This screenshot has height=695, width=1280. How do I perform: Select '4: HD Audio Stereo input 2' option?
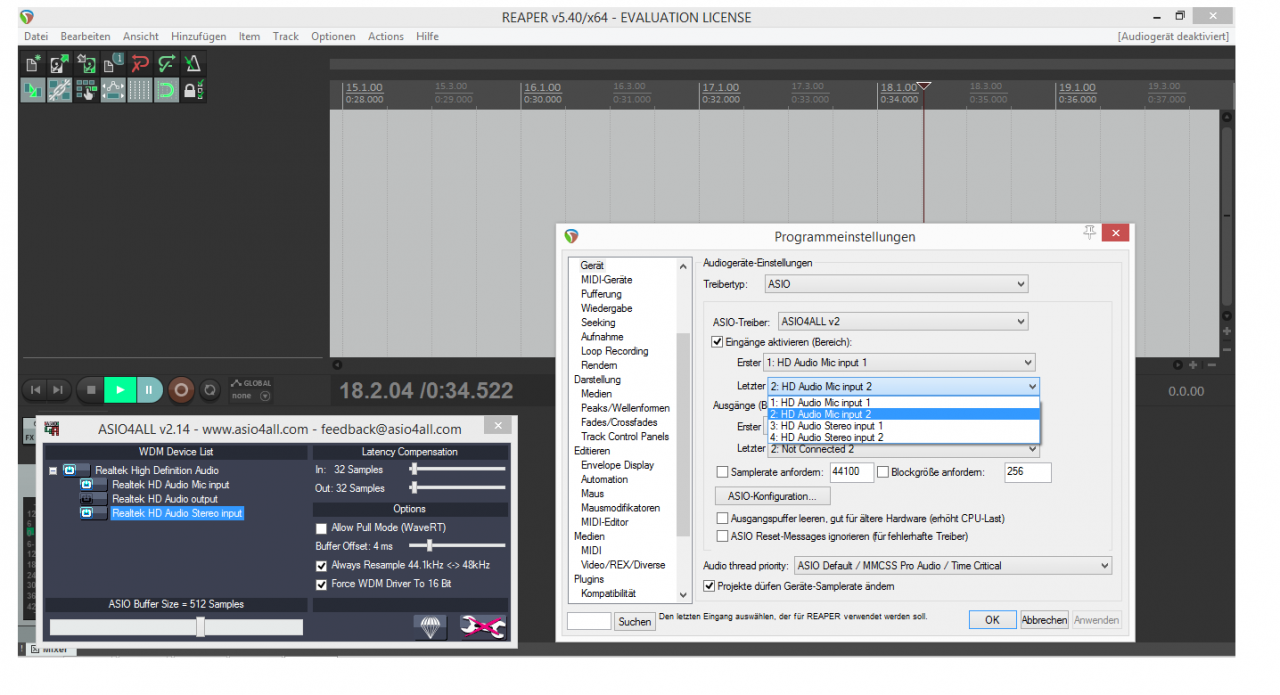click(x=904, y=438)
